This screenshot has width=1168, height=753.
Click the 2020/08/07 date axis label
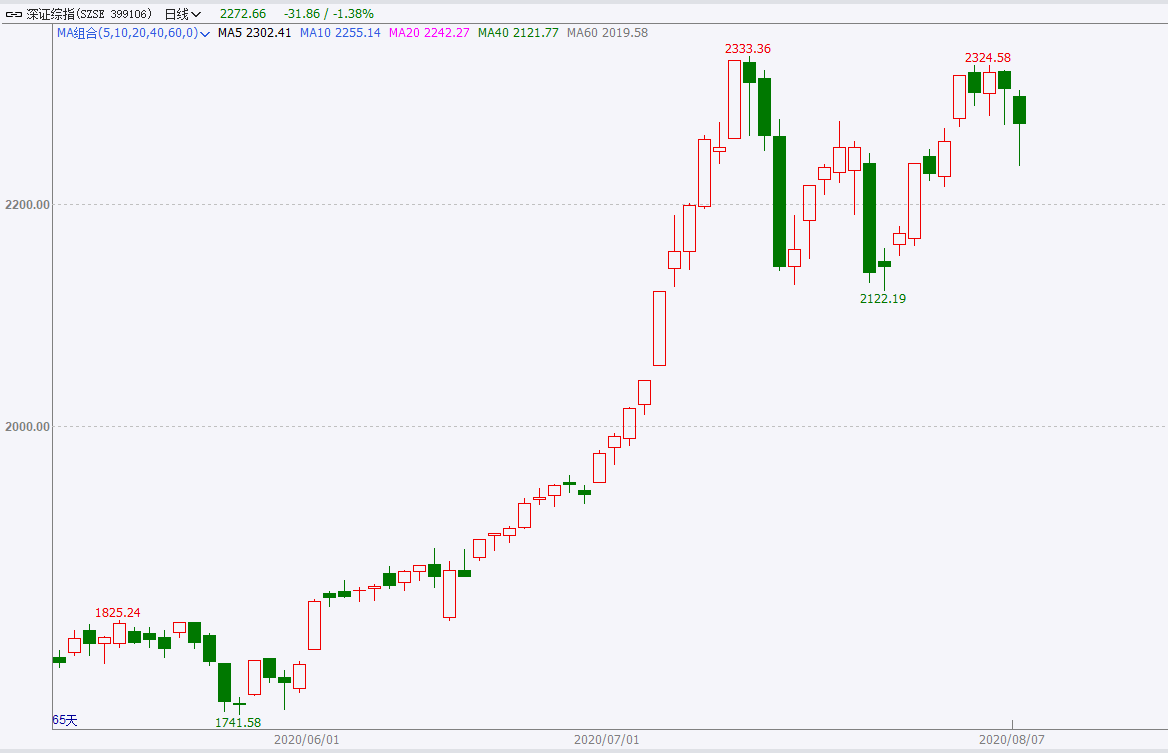coord(1012,740)
